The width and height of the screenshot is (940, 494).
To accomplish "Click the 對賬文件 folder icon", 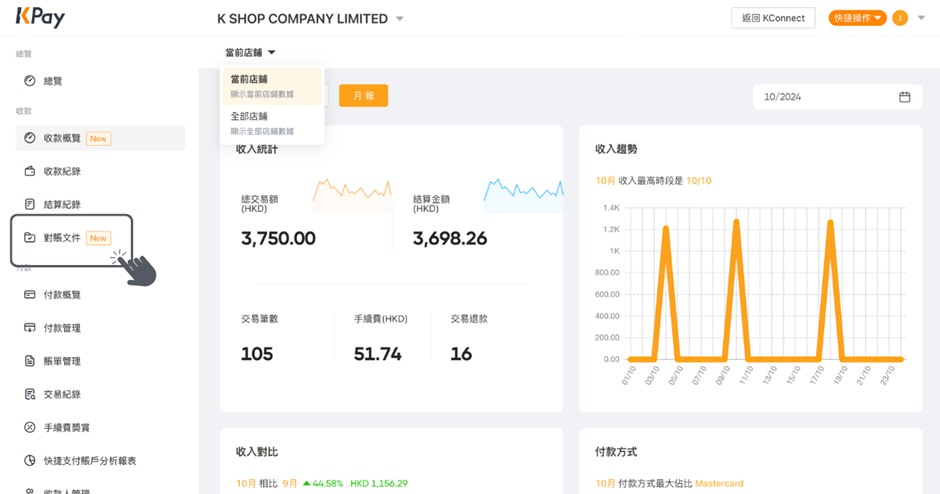I will 29,237.
